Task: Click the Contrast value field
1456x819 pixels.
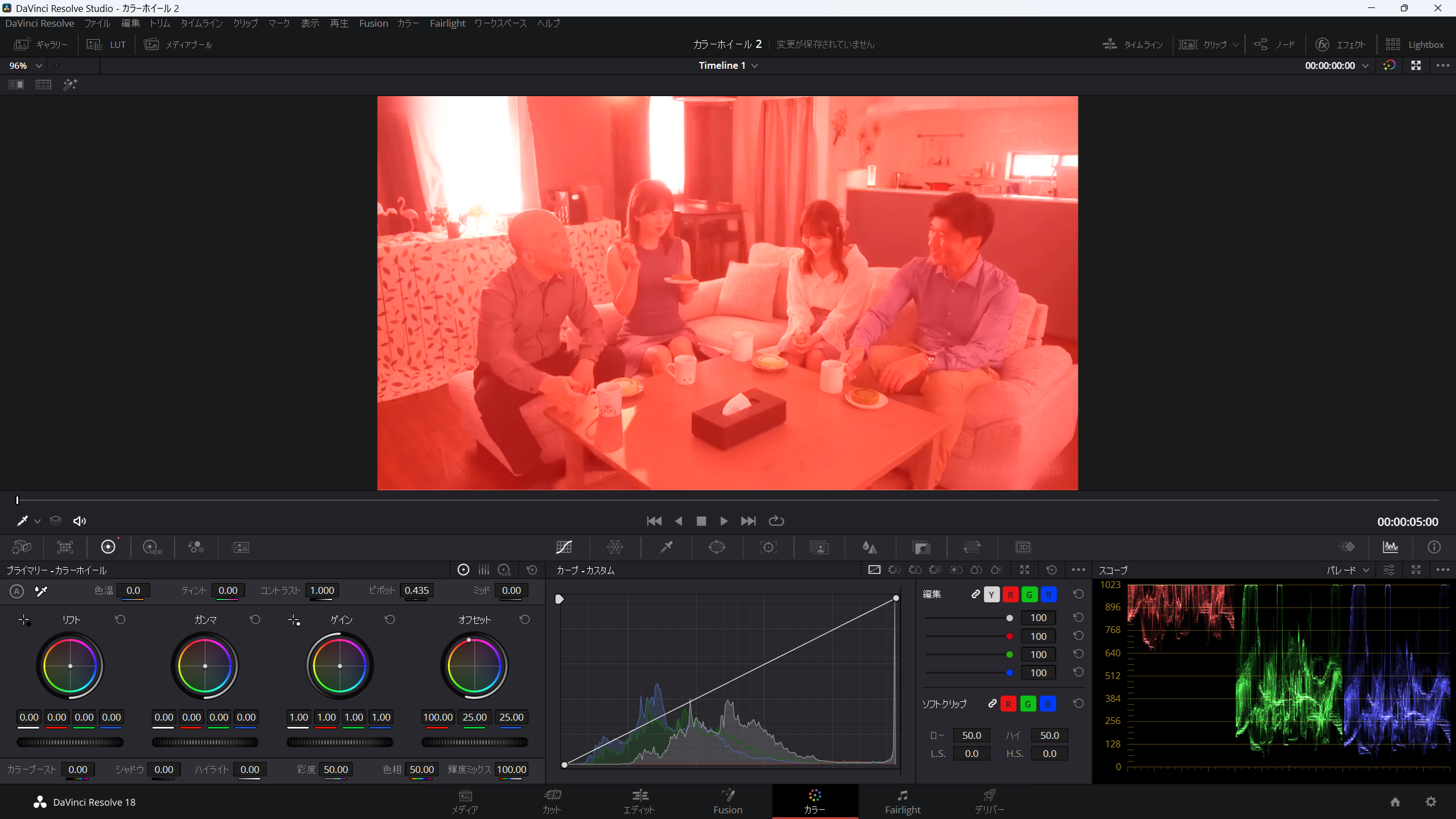Action: [321, 590]
